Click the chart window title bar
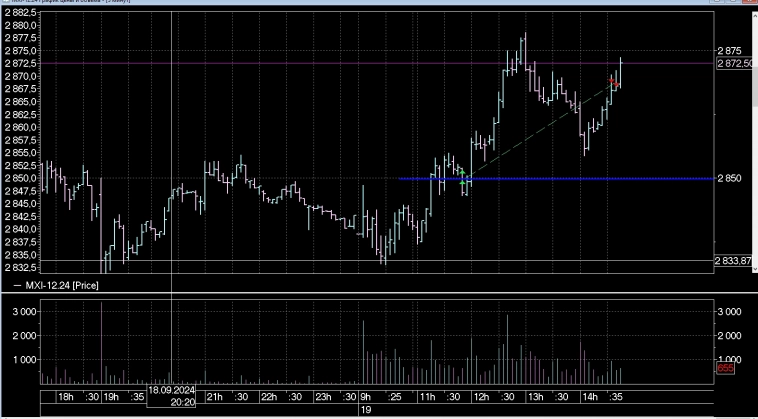This screenshot has width=758, height=419. point(300,3)
